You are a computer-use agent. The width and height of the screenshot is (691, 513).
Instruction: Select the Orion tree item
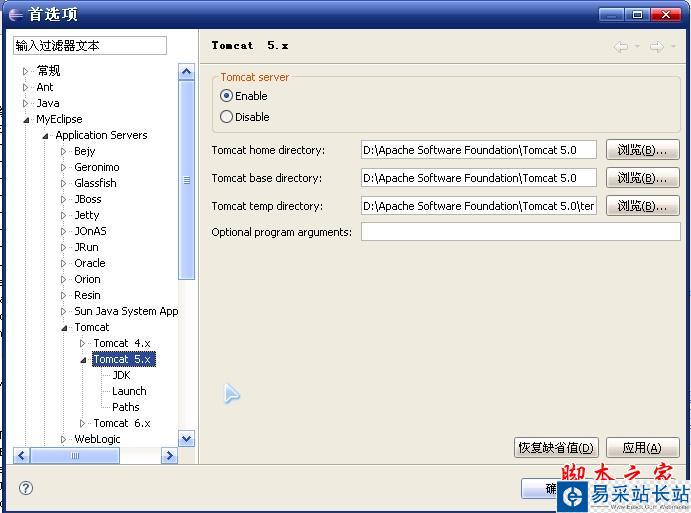pyautogui.click(x=87, y=279)
